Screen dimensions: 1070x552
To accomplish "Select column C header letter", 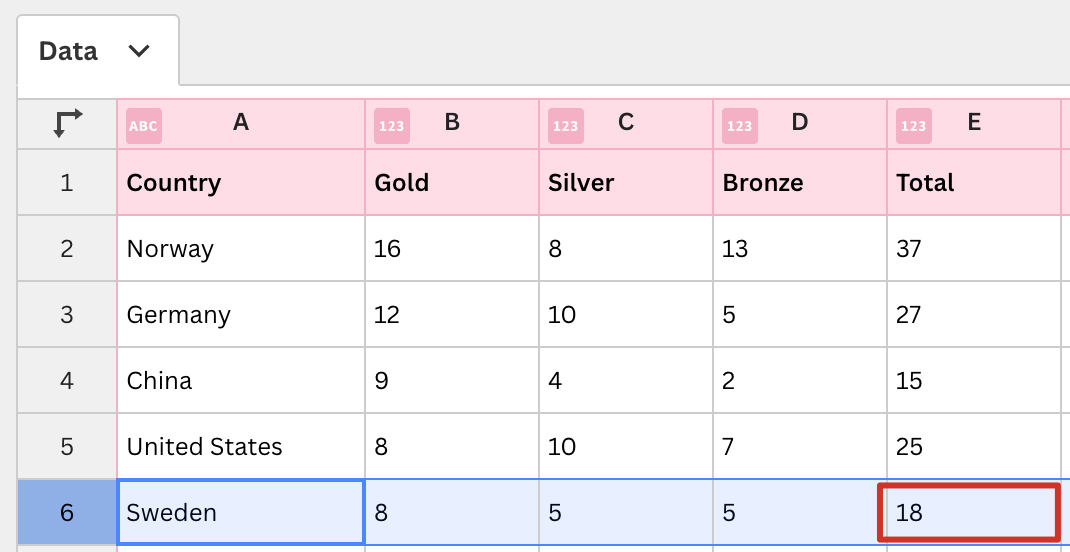I will click(626, 122).
